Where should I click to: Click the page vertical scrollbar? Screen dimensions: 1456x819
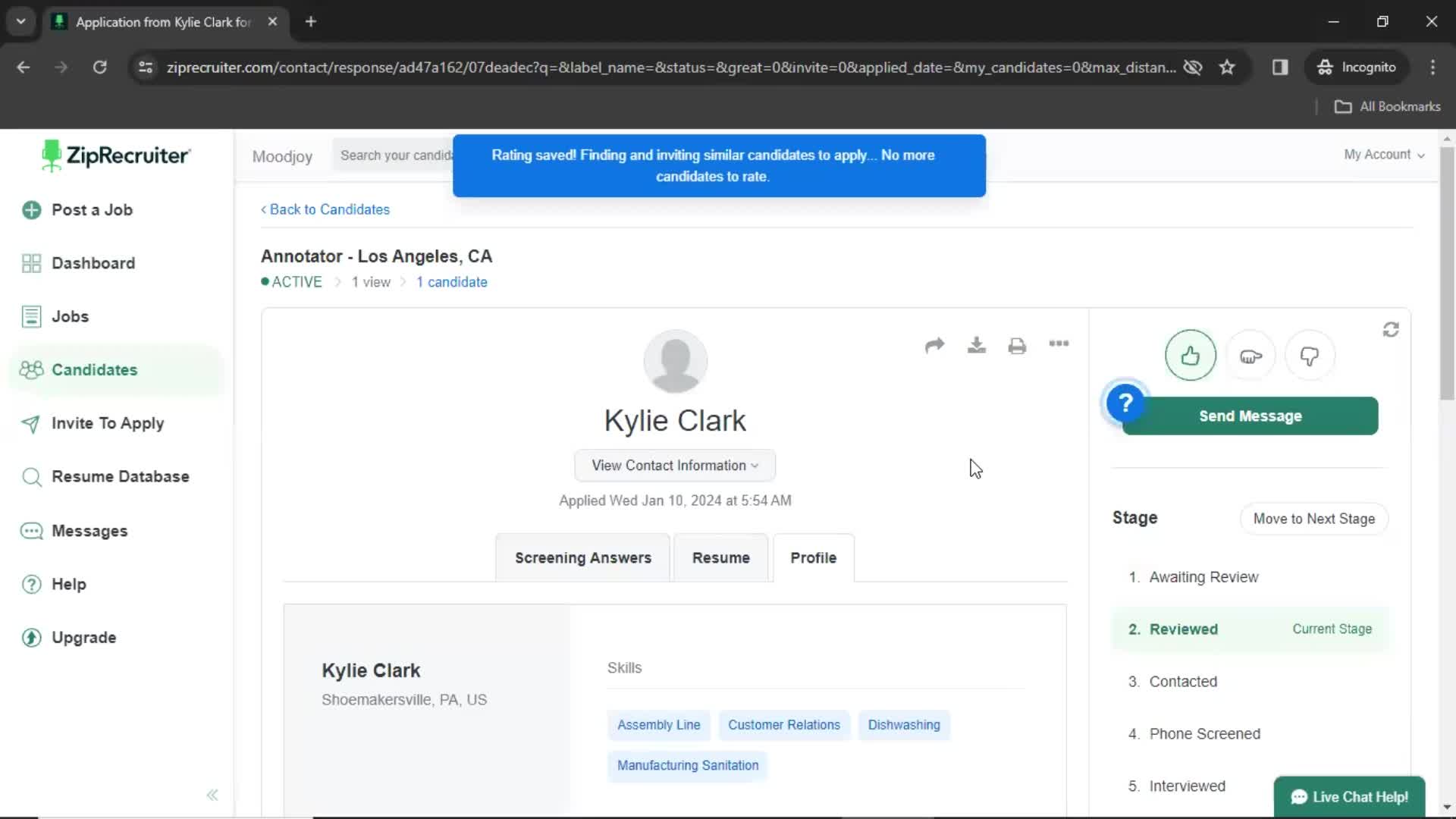click(x=1447, y=273)
